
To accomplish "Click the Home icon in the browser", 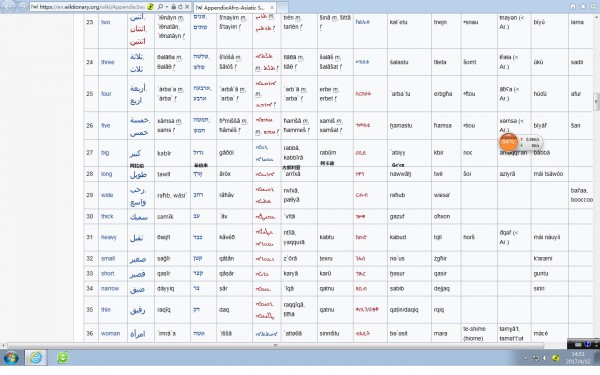I will 573,7.
